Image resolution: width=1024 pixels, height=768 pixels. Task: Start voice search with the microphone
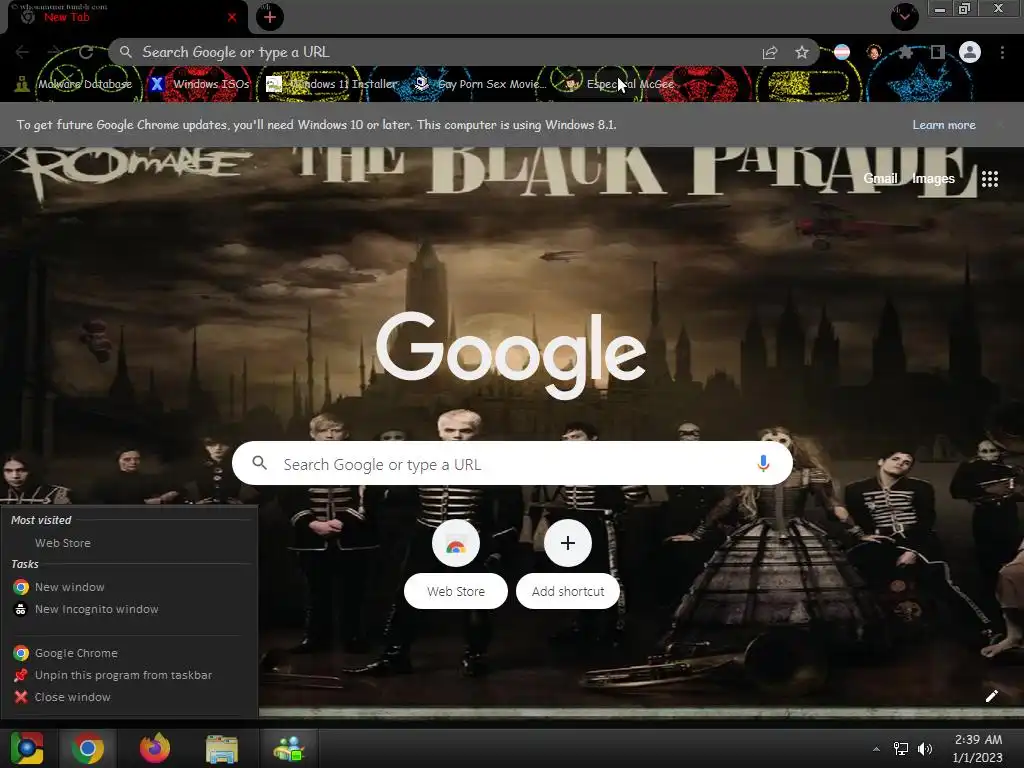[763, 464]
